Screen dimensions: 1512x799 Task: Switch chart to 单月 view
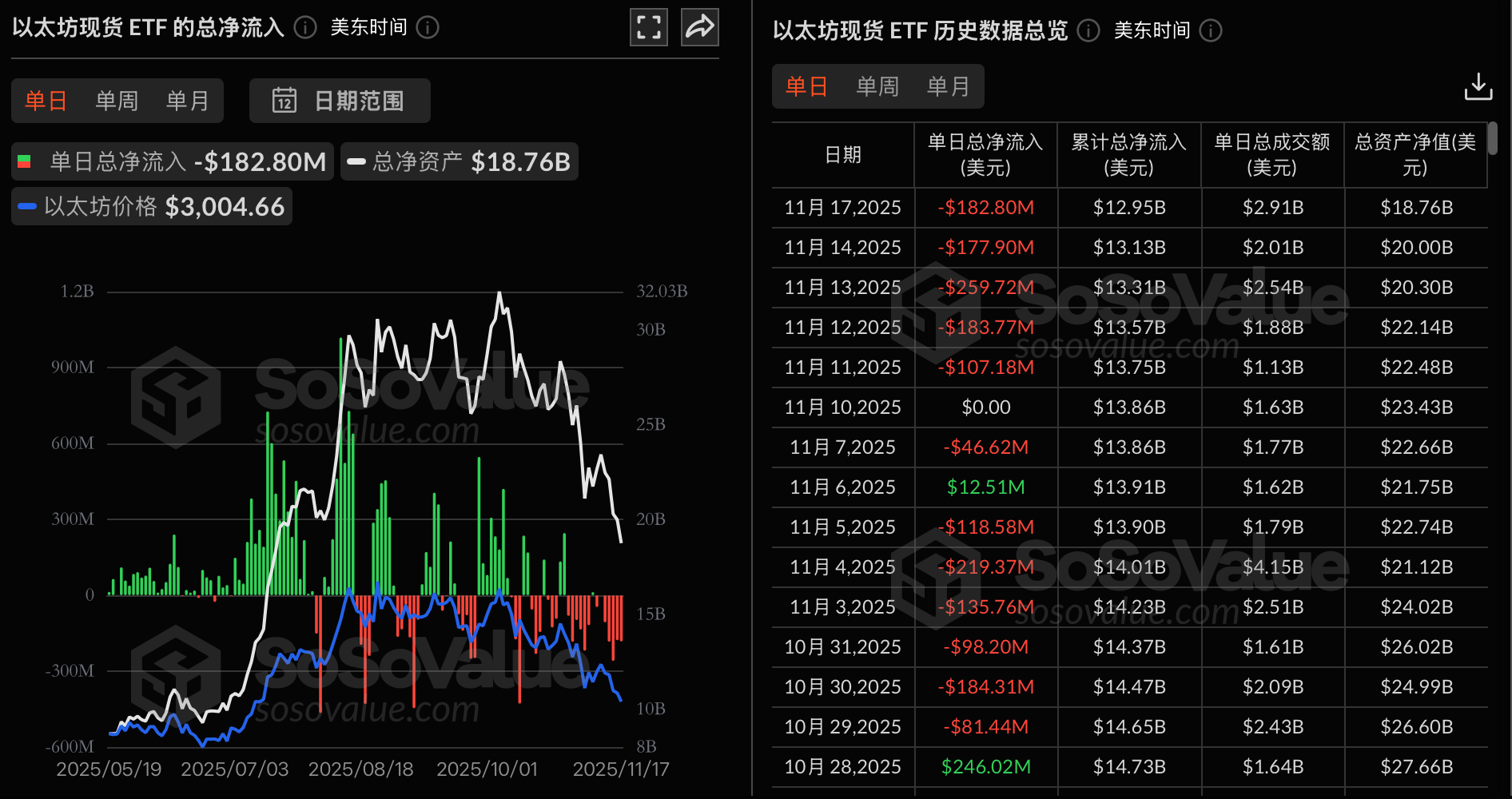pyautogui.click(x=187, y=101)
